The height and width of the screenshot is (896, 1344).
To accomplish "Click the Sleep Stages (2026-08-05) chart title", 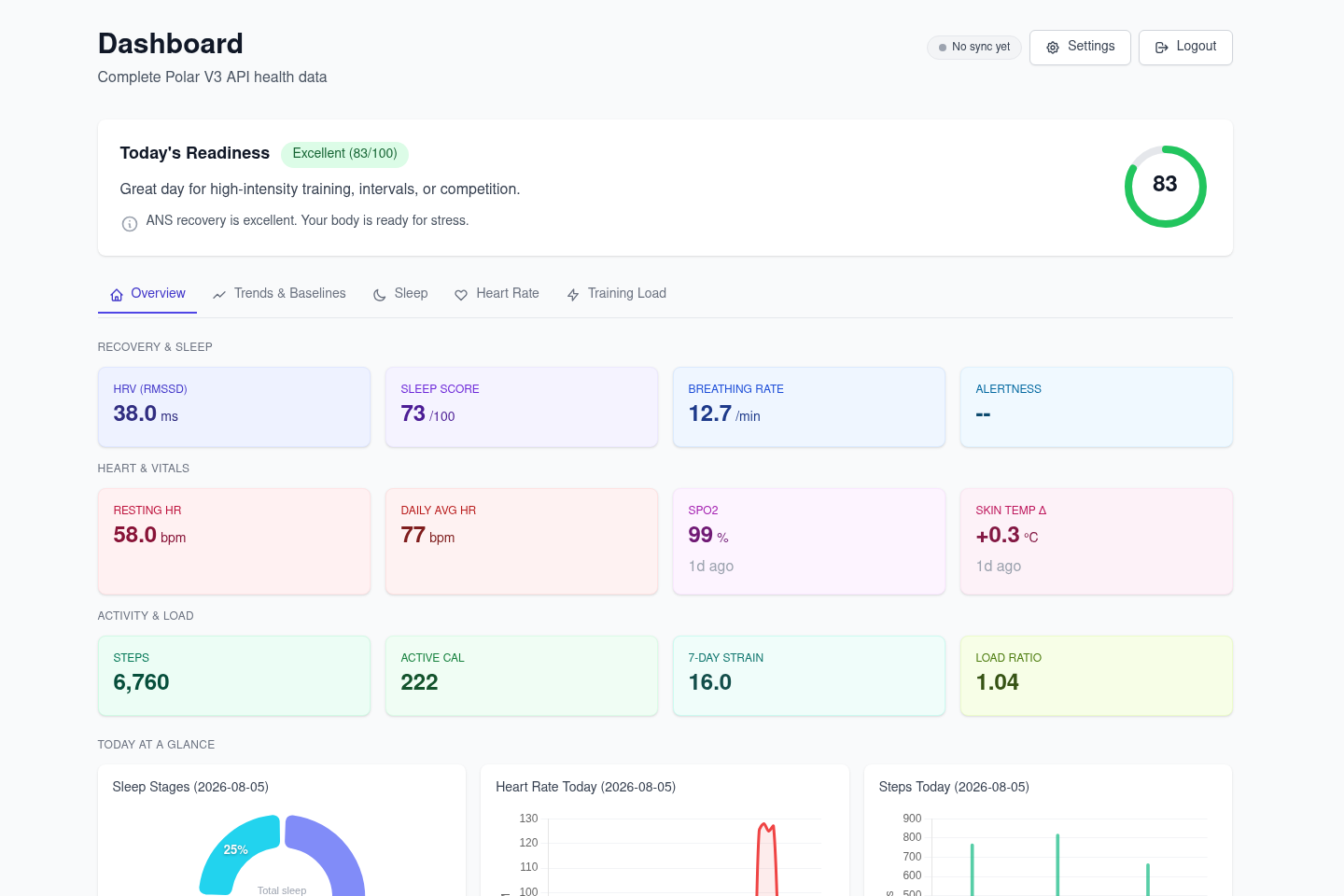I will pyautogui.click(x=190, y=788).
